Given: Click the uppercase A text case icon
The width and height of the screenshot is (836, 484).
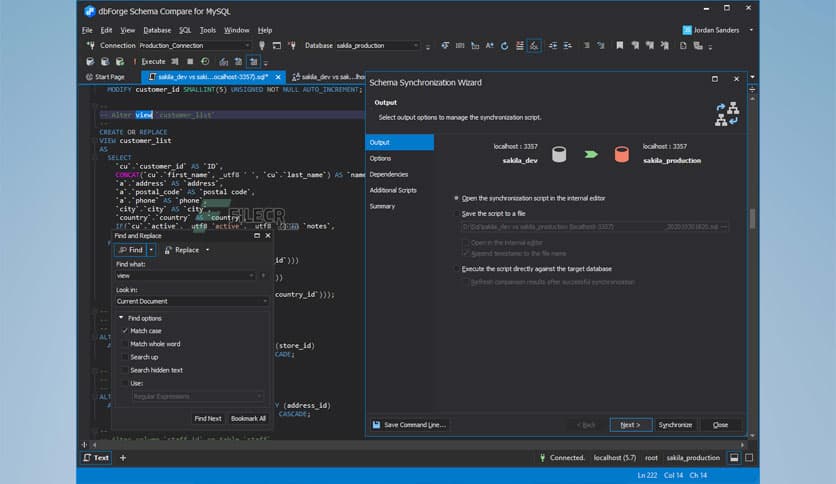Looking at the screenshot, I should (x=489, y=46).
